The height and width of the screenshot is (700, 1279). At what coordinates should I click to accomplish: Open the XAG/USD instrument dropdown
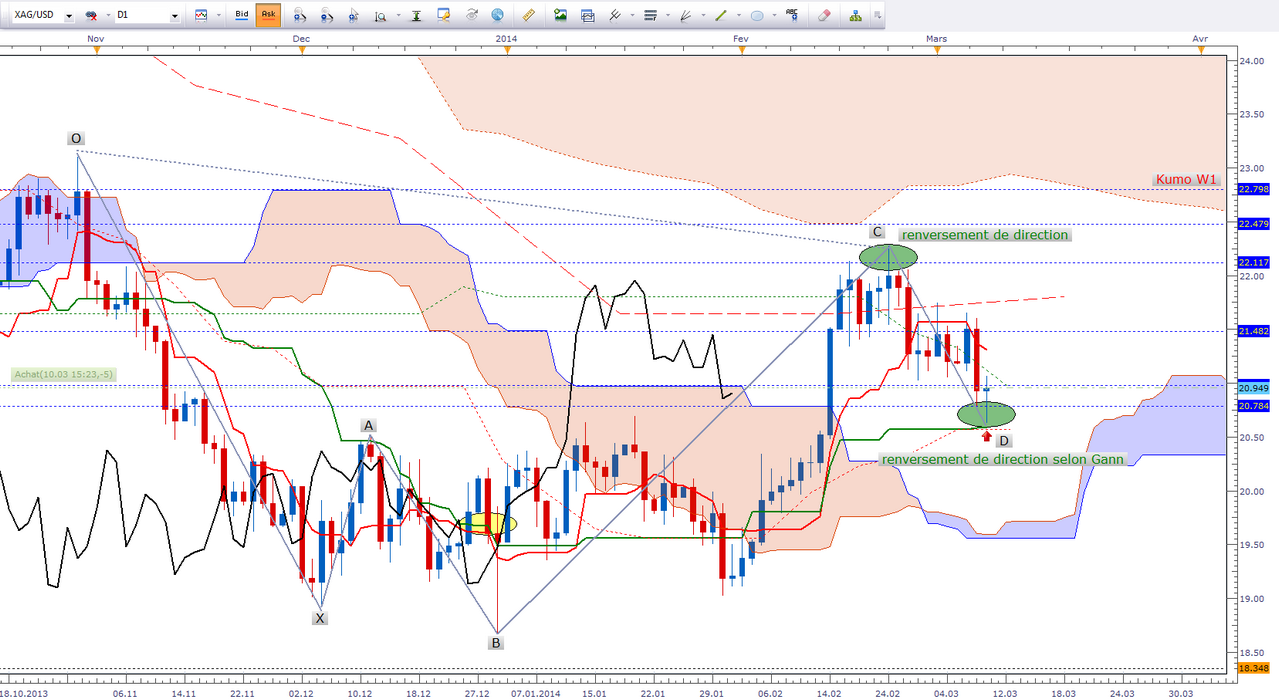tap(69, 16)
